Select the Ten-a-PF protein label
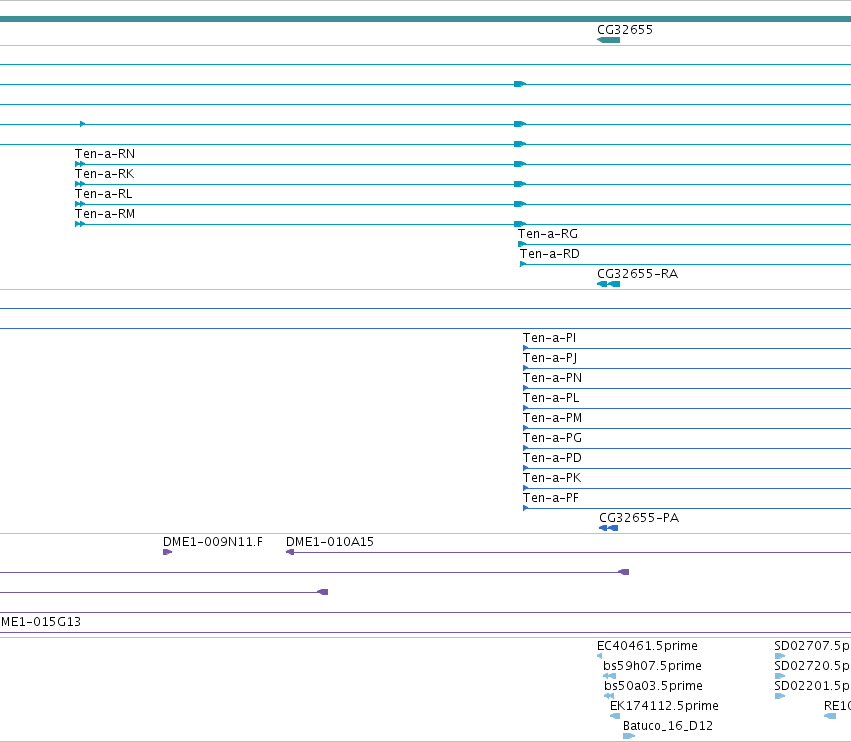Image resolution: width=851 pixels, height=742 pixels. coord(551,499)
